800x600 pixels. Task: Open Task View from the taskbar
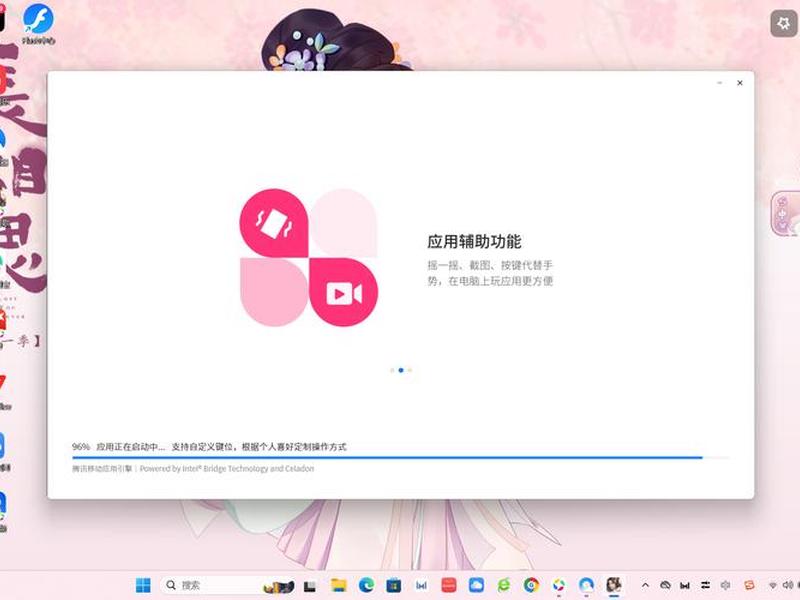(310, 586)
